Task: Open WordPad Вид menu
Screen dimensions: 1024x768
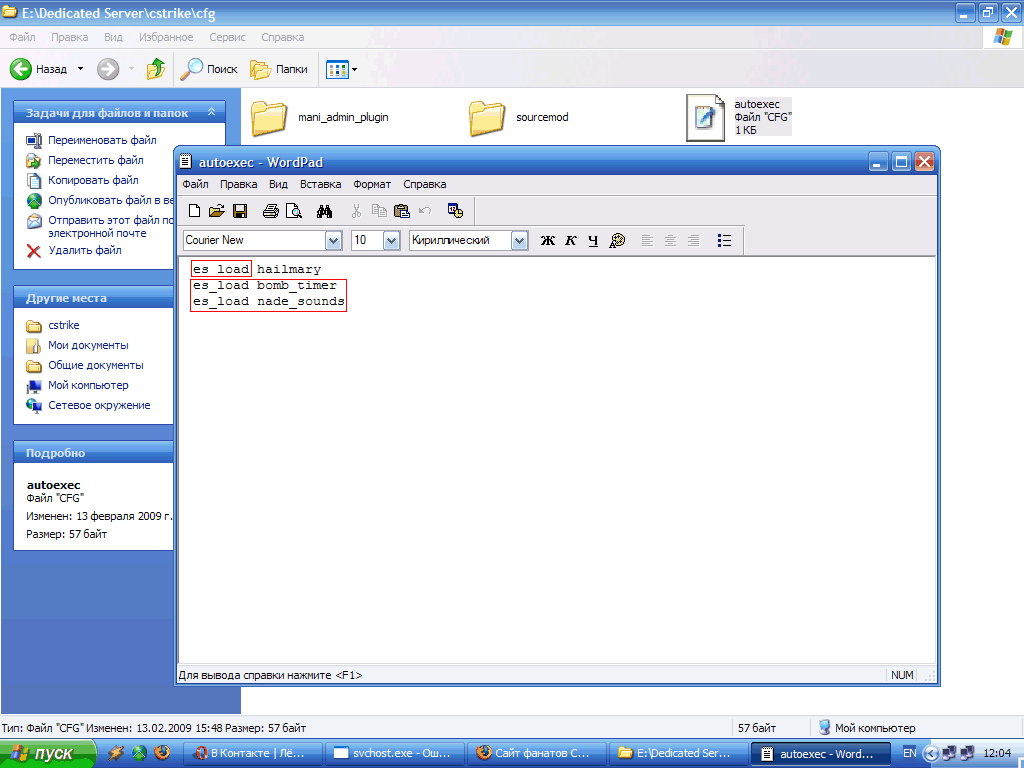Action: [x=278, y=184]
